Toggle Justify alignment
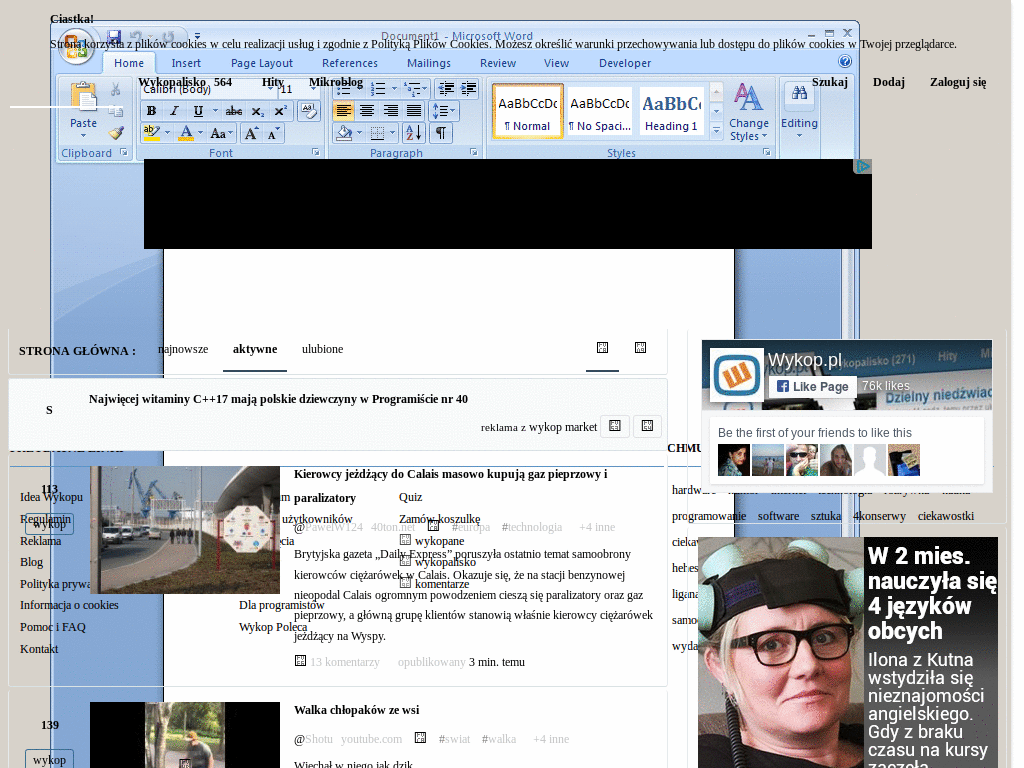 point(414,110)
